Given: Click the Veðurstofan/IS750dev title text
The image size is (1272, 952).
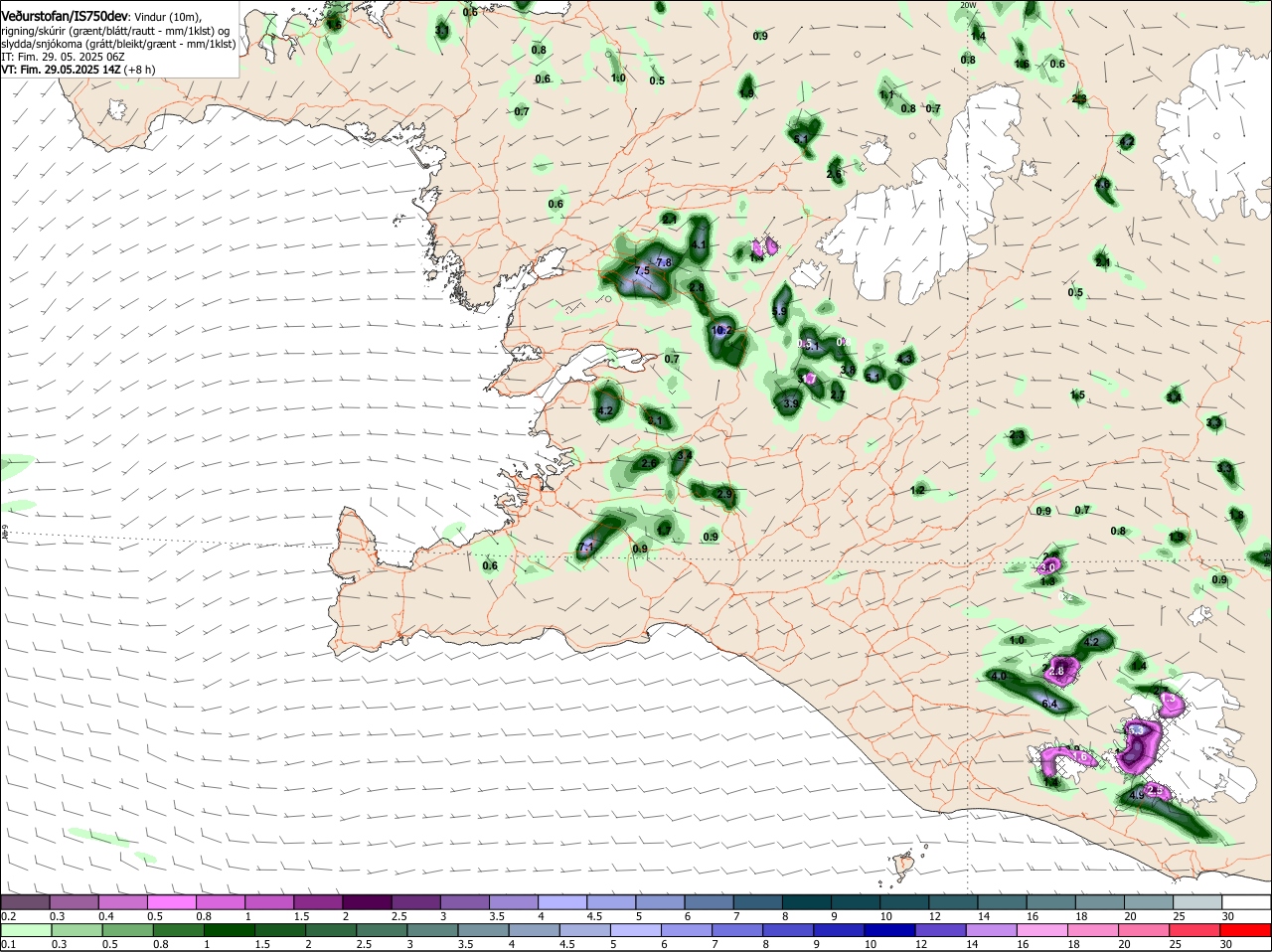Looking at the screenshot, I should (x=64, y=17).
